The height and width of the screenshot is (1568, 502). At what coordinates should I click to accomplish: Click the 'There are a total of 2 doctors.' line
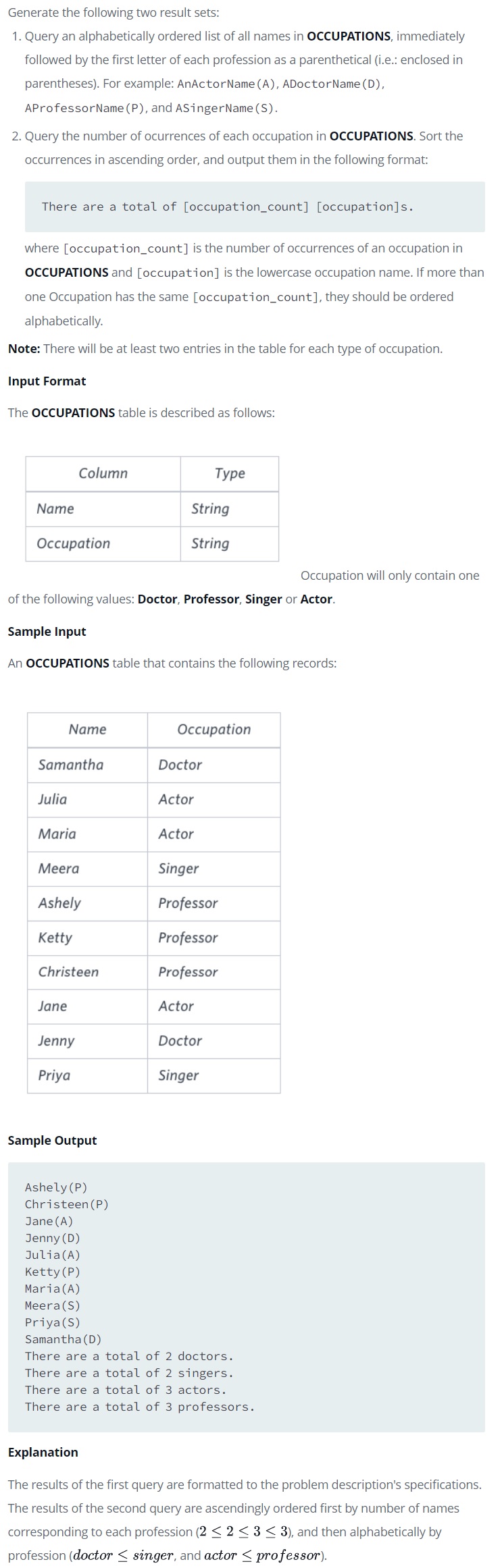click(129, 1356)
